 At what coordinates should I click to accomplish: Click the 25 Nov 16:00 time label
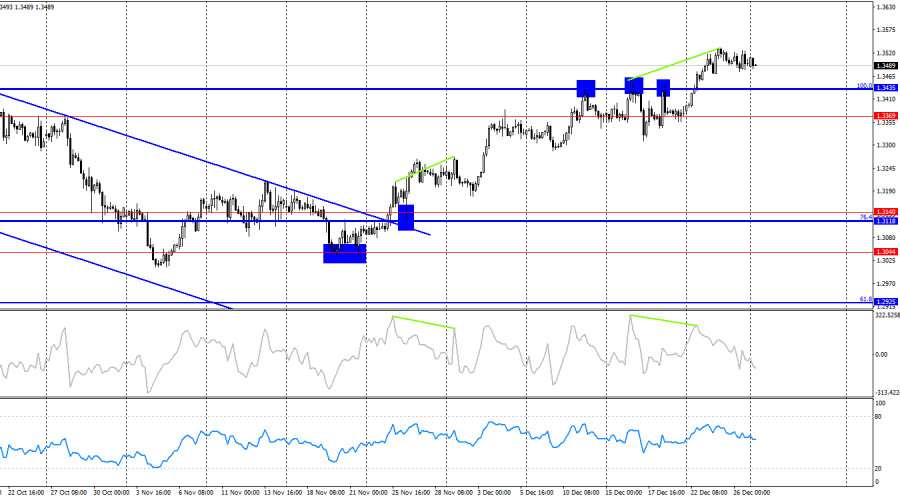pos(411,493)
